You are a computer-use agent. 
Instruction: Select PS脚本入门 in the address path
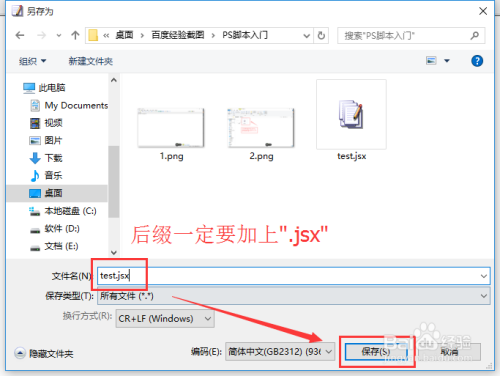tap(245, 35)
